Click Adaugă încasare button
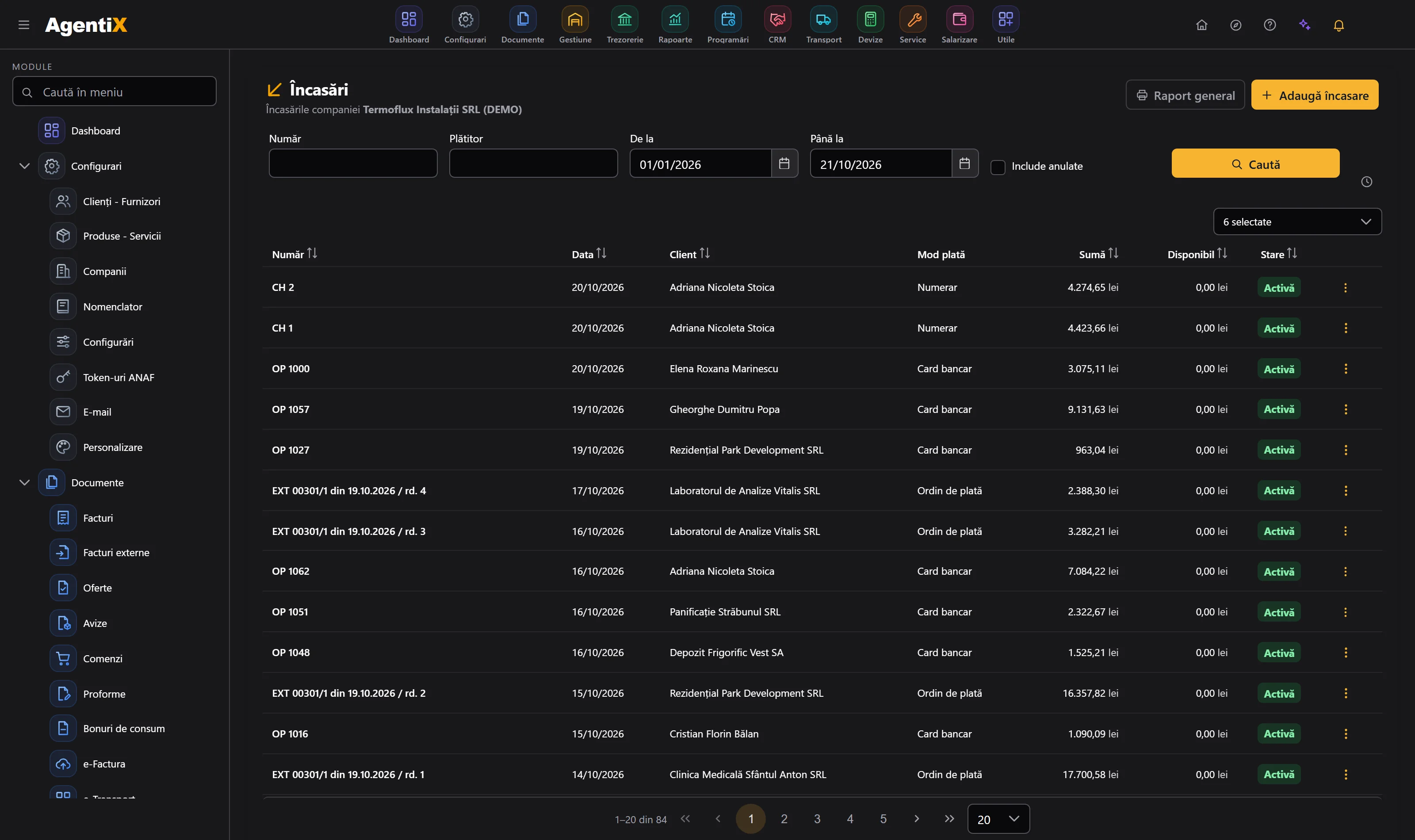 [1314, 95]
